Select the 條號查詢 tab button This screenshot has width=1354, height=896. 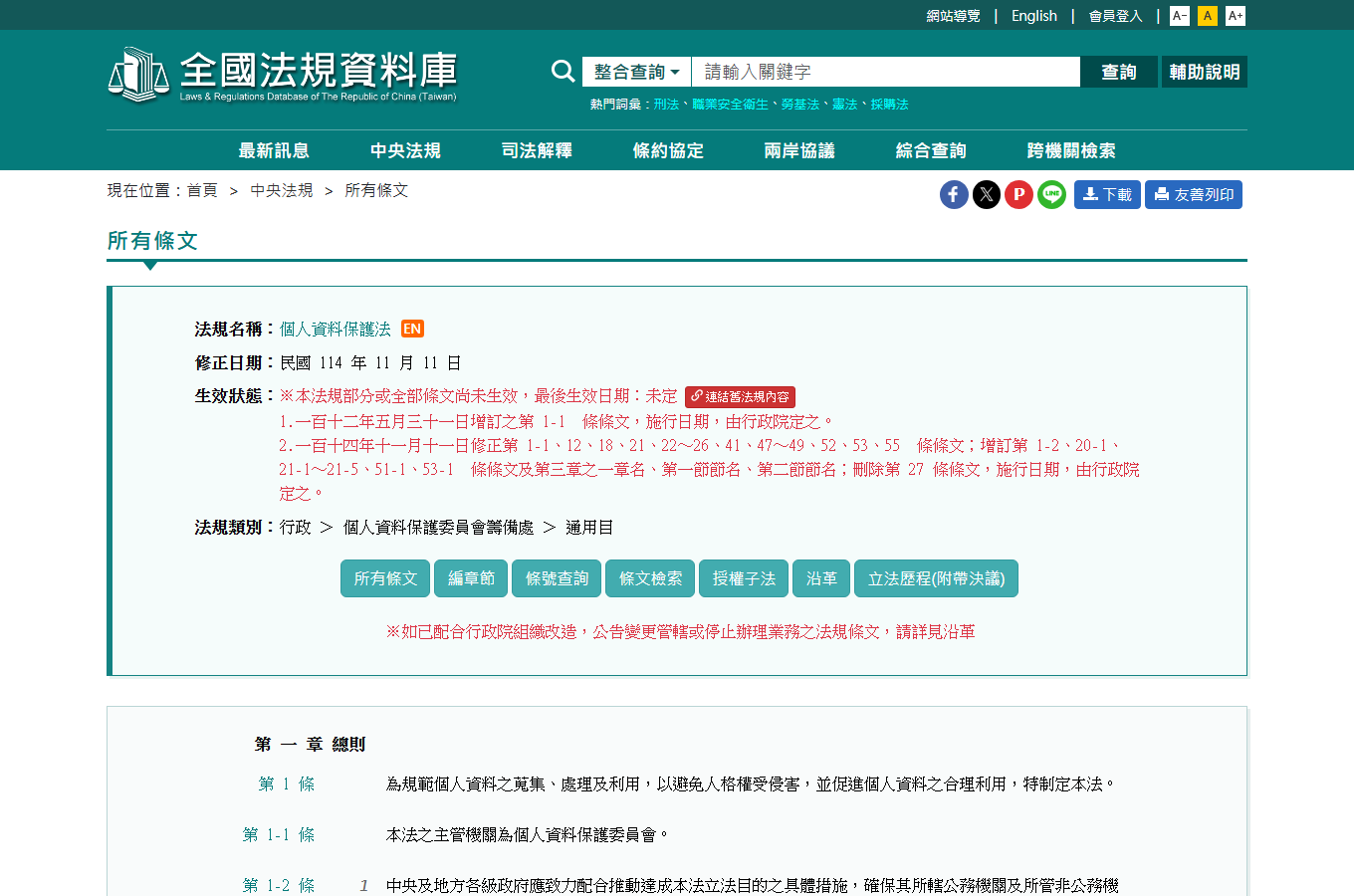click(557, 578)
